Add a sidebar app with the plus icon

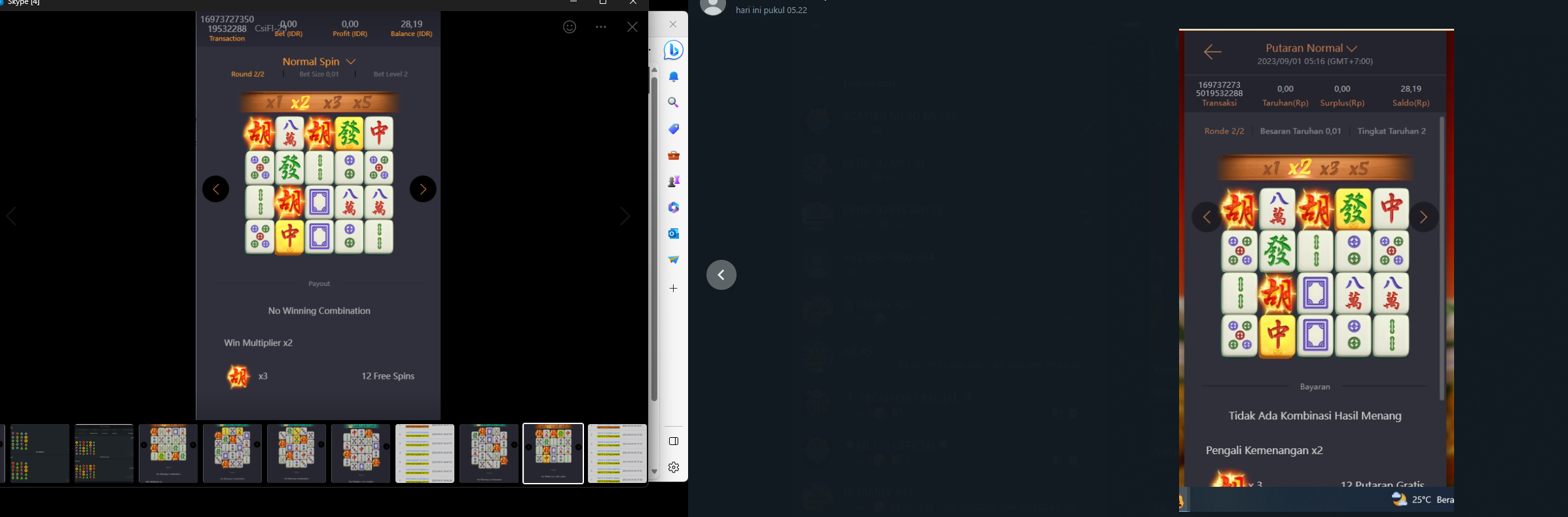pyautogui.click(x=674, y=288)
